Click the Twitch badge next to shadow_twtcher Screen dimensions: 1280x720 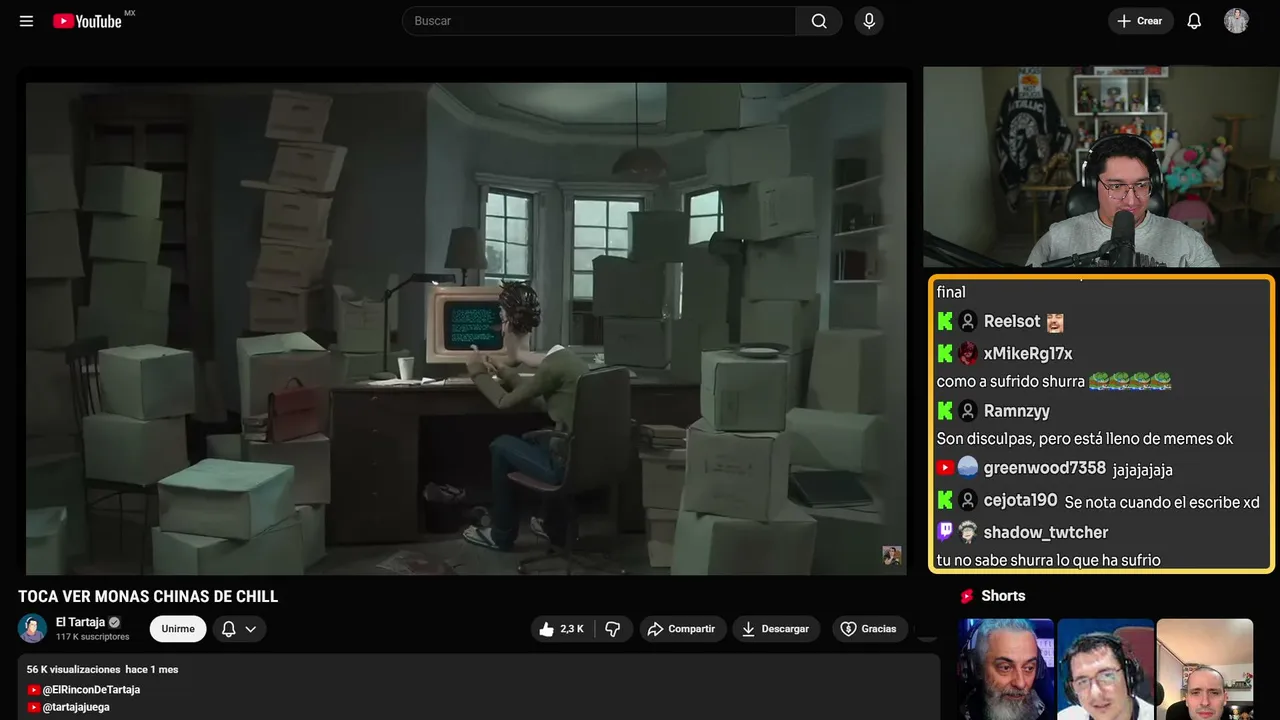pyautogui.click(x=945, y=532)
